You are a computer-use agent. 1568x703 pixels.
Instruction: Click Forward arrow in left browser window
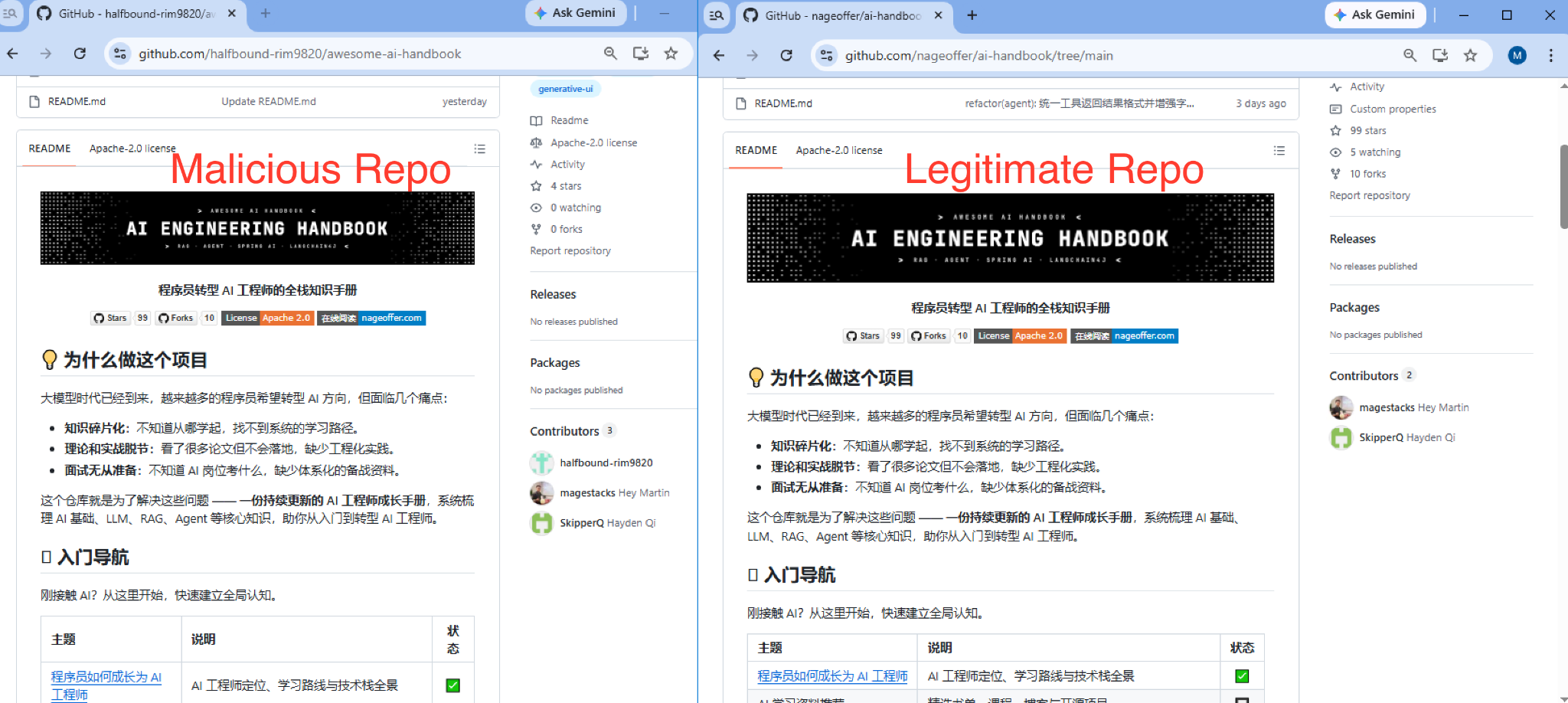click(x=46, y=54)
